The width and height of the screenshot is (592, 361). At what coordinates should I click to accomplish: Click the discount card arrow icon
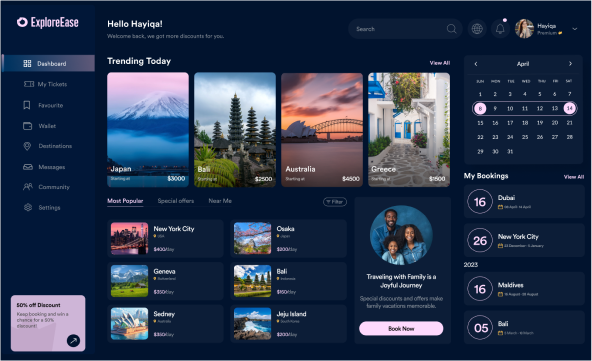point(73,341)
